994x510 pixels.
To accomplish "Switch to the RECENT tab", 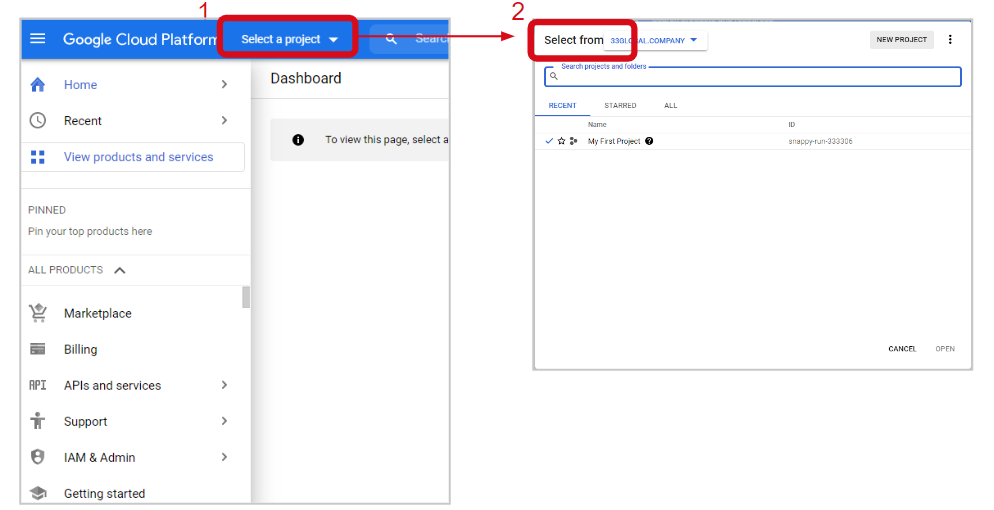I will point(562,106).
